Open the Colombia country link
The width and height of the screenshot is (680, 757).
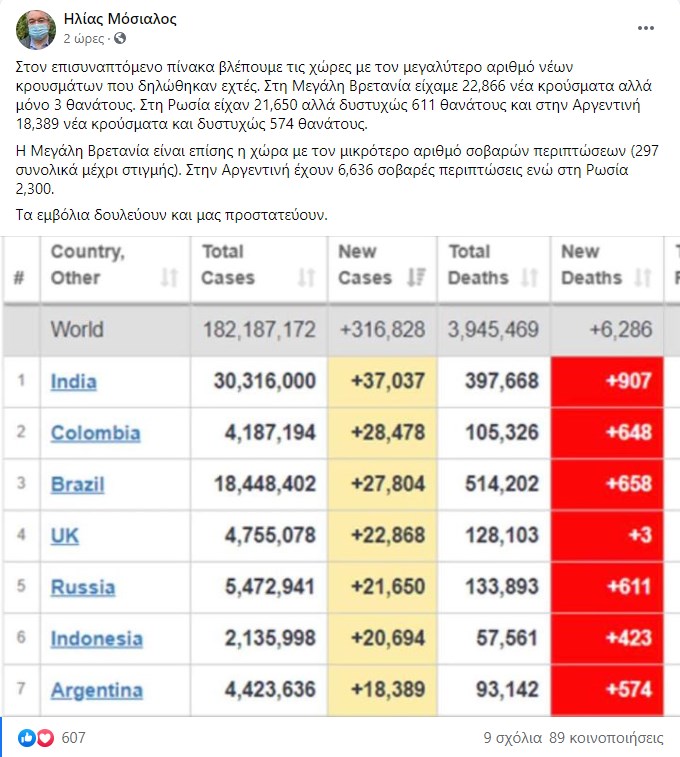point(95,433)
